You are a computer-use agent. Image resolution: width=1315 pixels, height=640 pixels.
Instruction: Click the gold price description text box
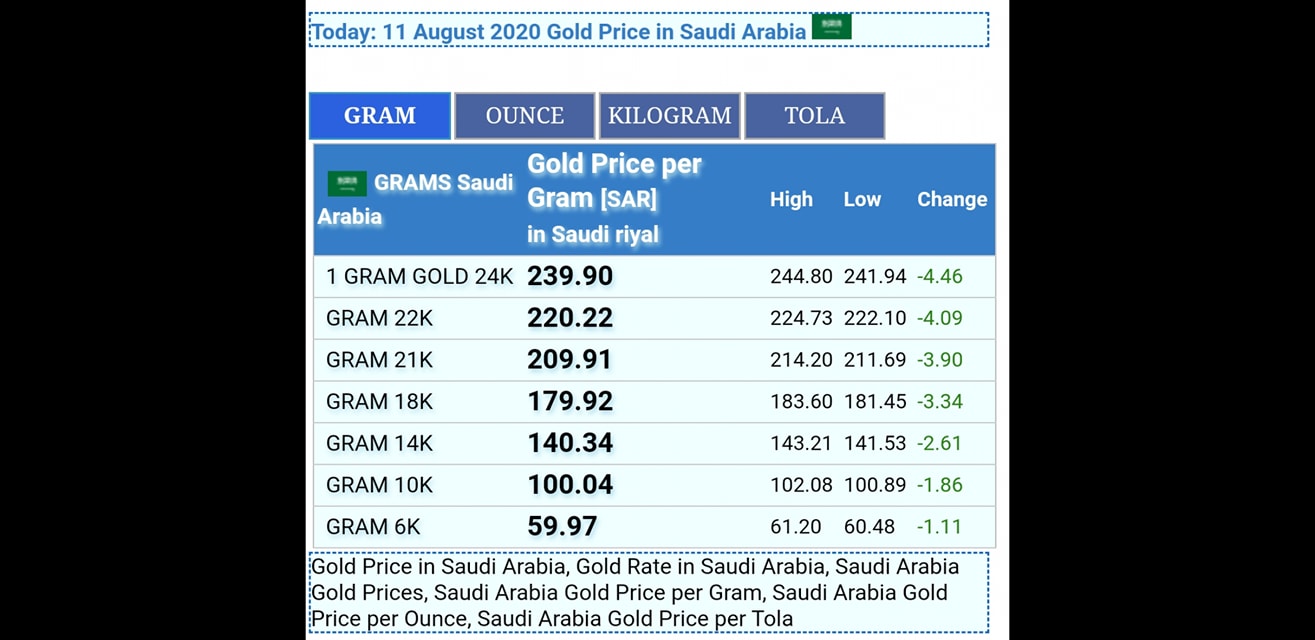point(649,593)
